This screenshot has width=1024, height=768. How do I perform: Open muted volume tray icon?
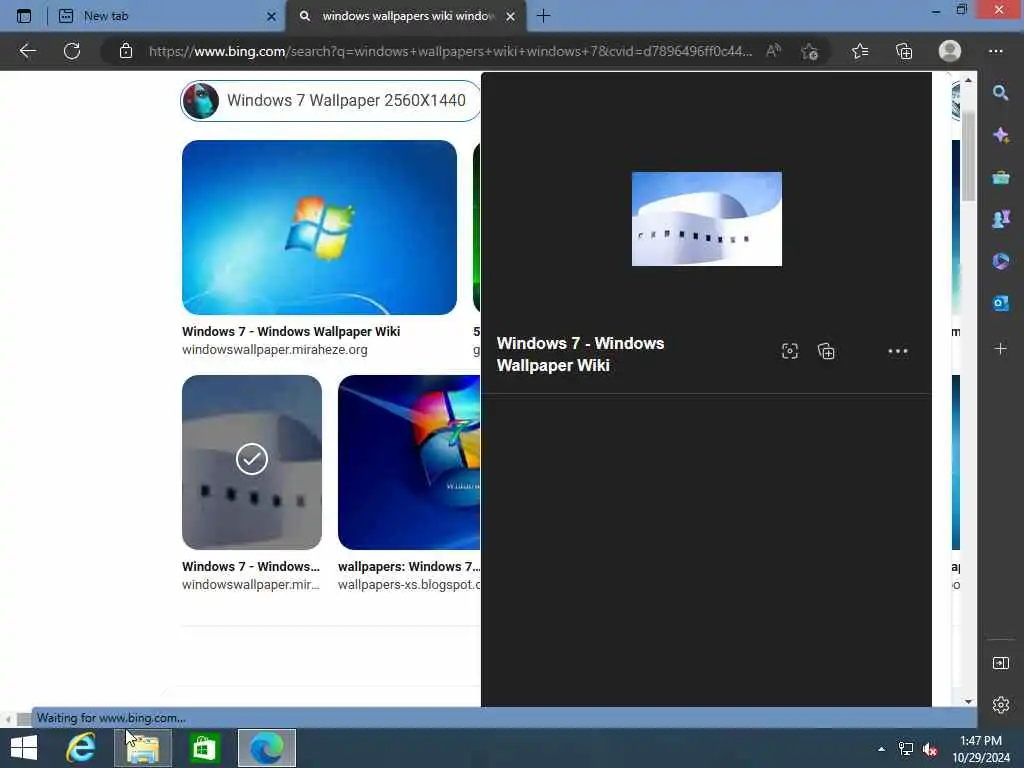click(930, 749)
